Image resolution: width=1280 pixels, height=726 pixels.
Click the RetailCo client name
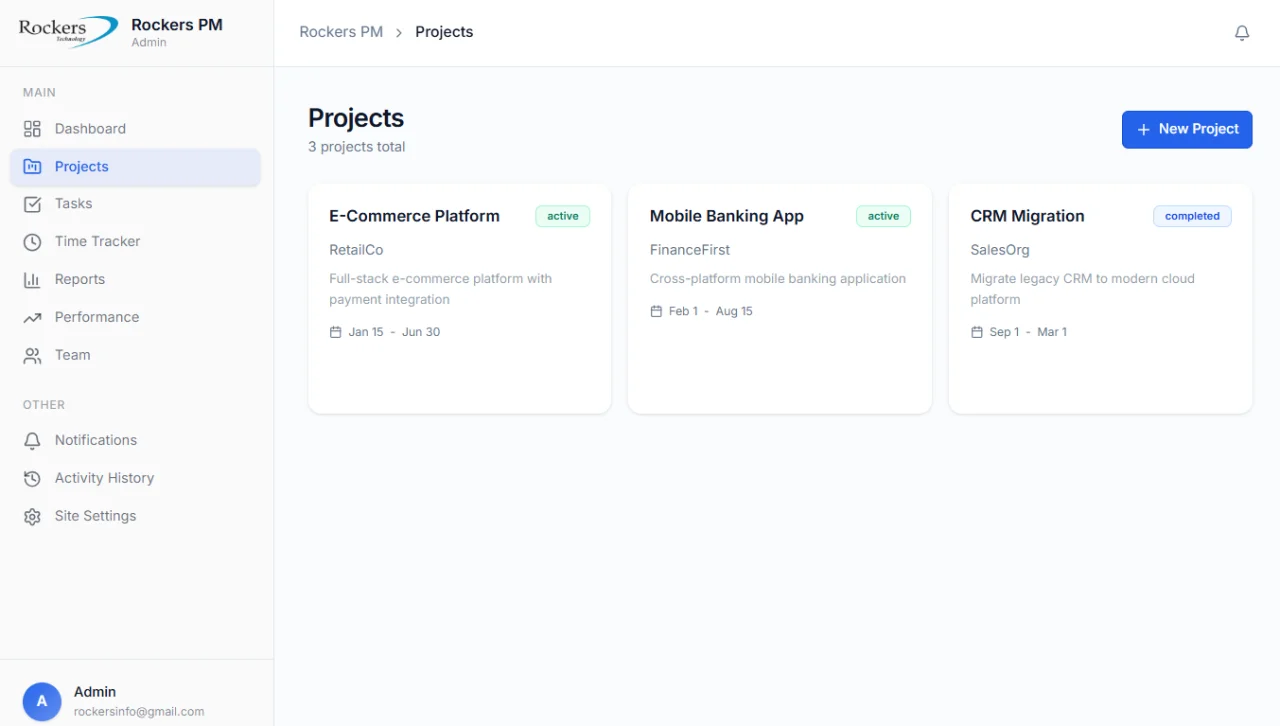(x=356, y=250)
